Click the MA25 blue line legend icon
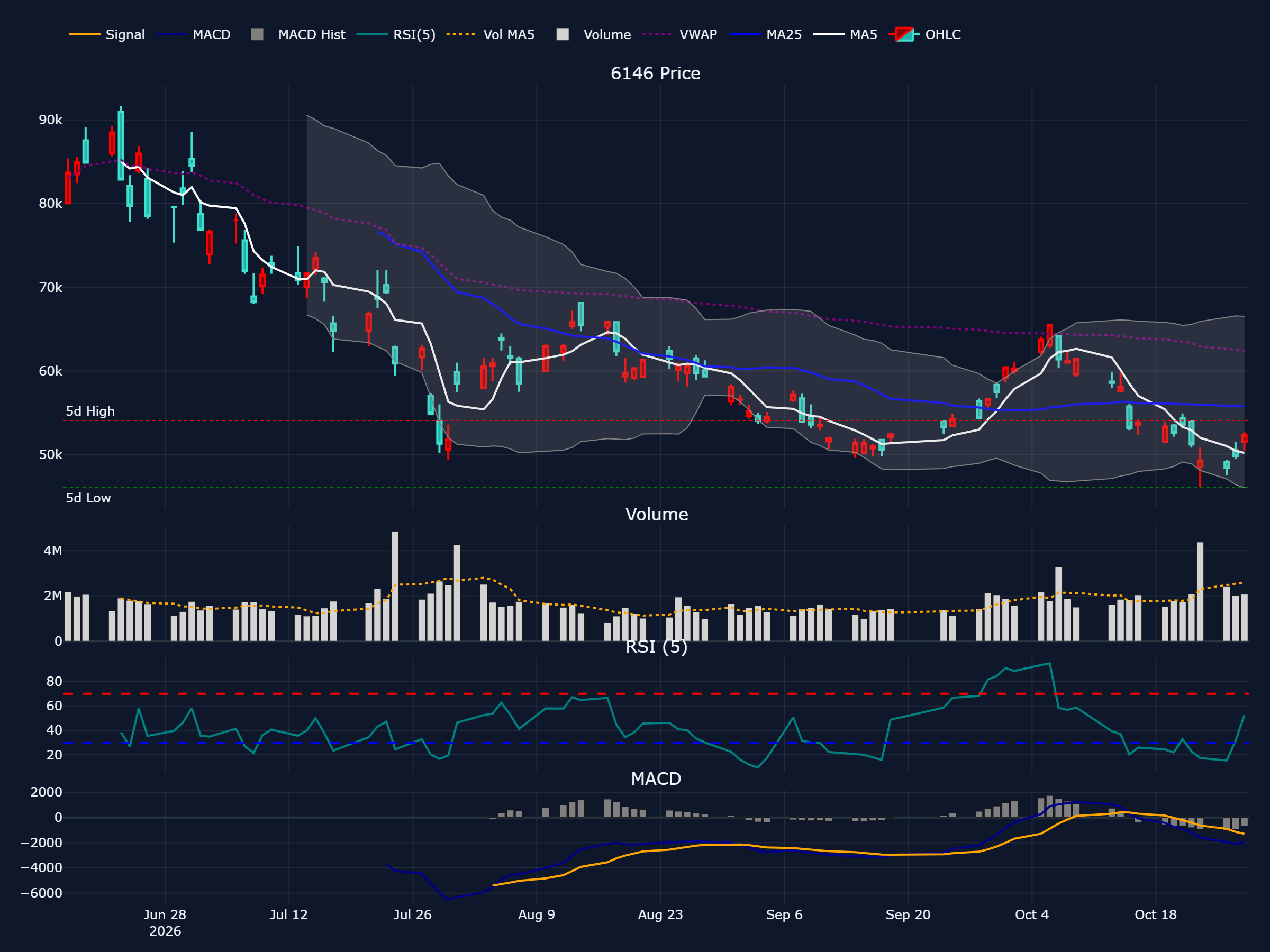The image size is (1270, 952). pos(745,34)
